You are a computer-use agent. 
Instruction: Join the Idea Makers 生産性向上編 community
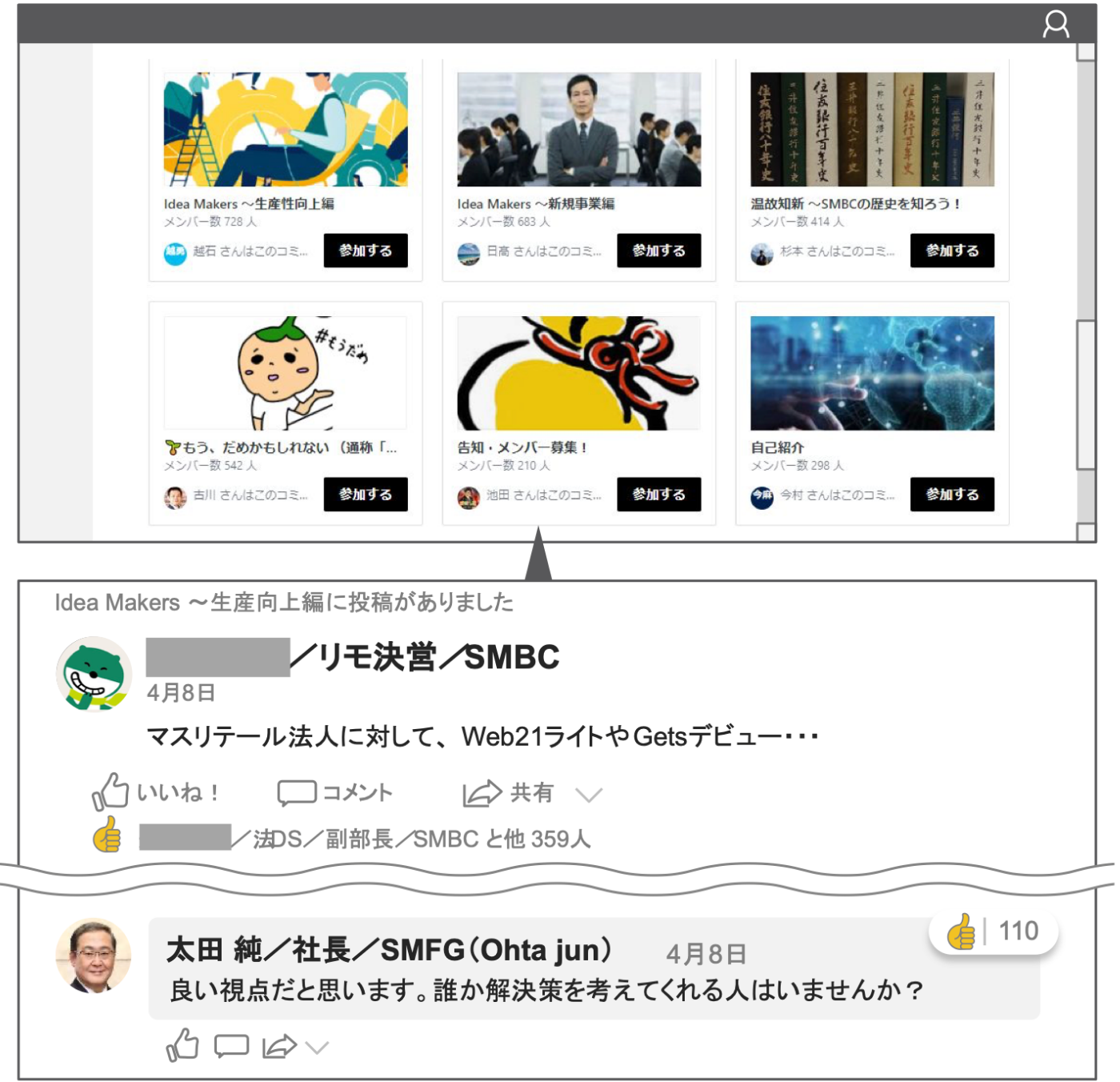(366, 250)
